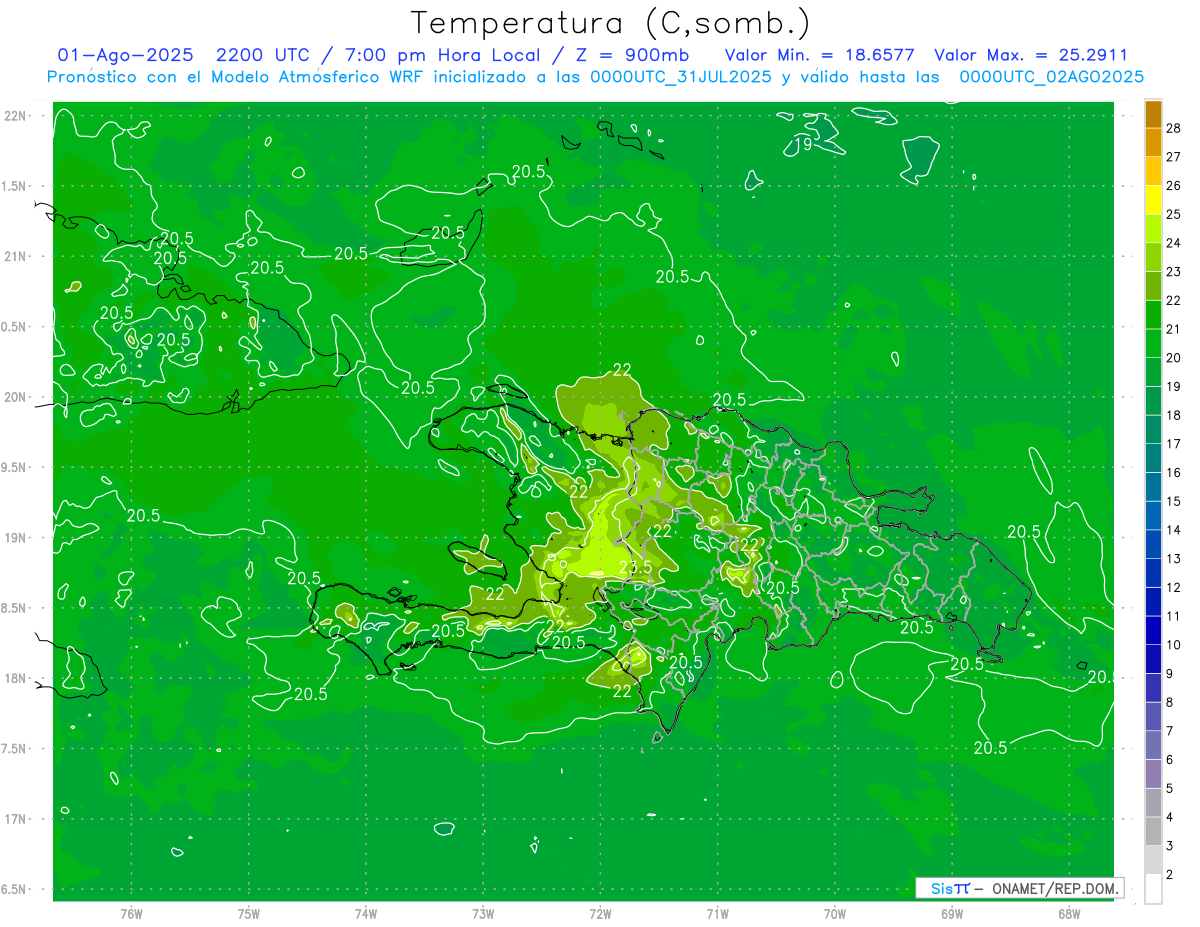Screen dimensions: 1200x927
Task: Click the '19' contour label near map top
Action: [x=802, y=144]
